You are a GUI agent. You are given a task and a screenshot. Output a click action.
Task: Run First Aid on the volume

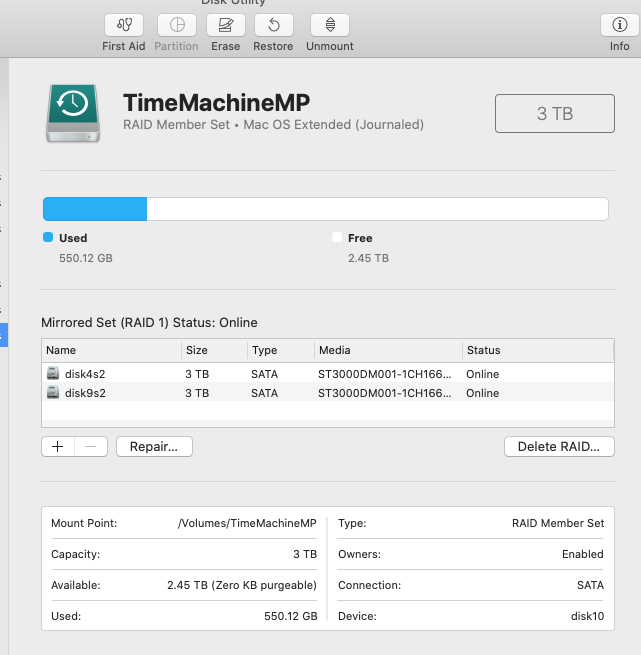(124, 25)
